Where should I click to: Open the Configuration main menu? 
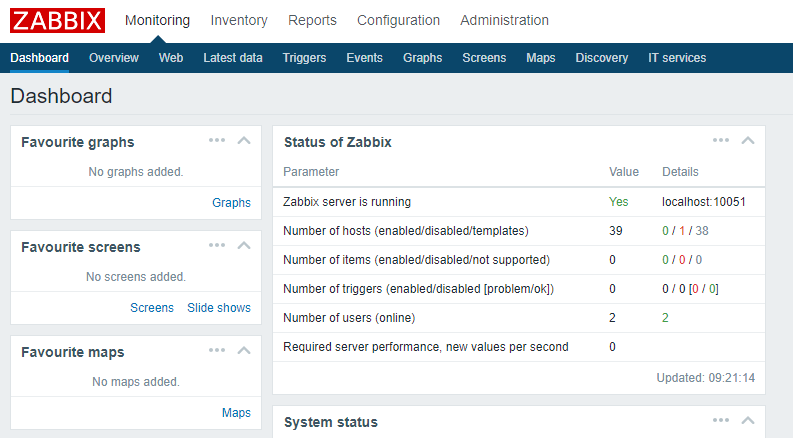click(x=398, y=20)
